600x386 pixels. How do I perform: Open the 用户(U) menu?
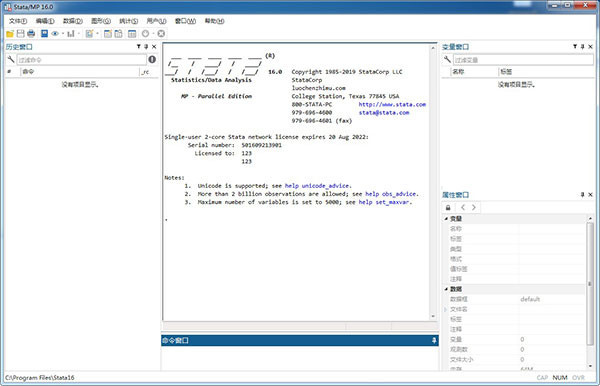(156, 21)
